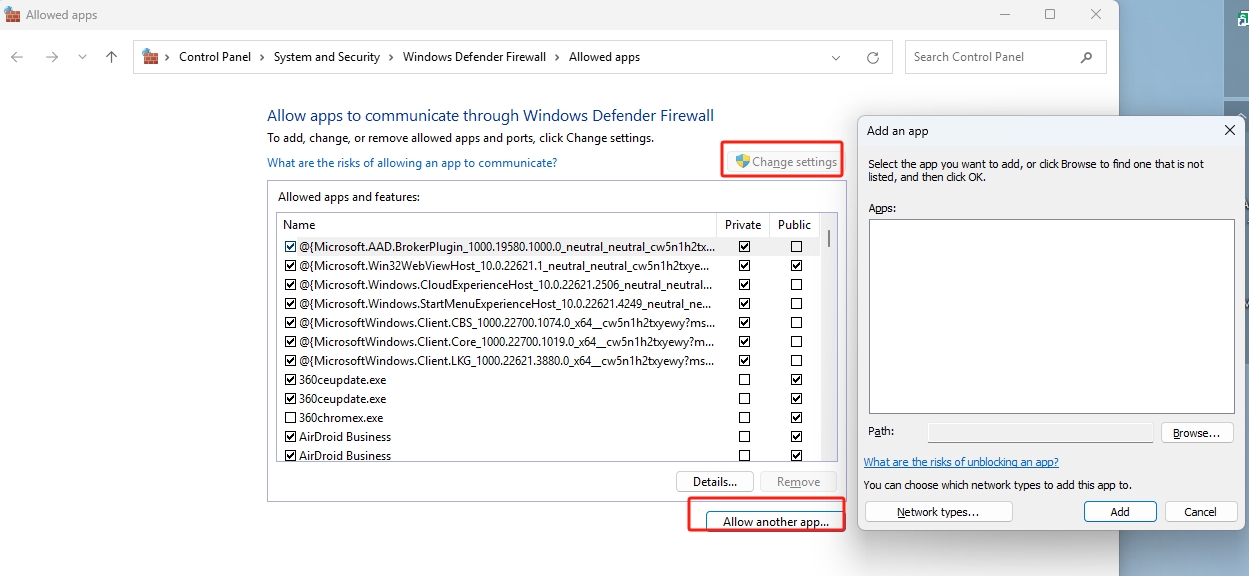Image resolution: width=1249 pixels, height=576 pixels.
Task: Open risks of allowing an app link
Action: 412,162
